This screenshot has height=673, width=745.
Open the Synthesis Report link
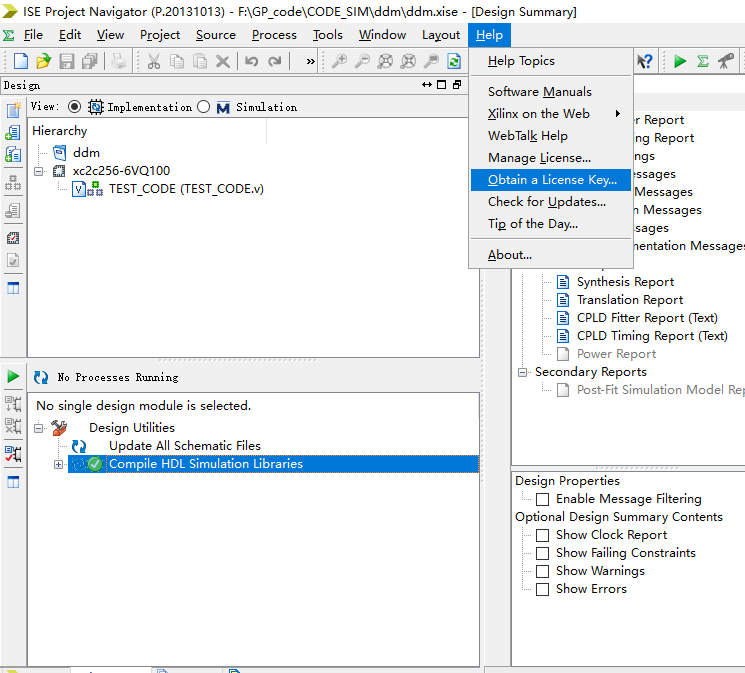[625, 282]
